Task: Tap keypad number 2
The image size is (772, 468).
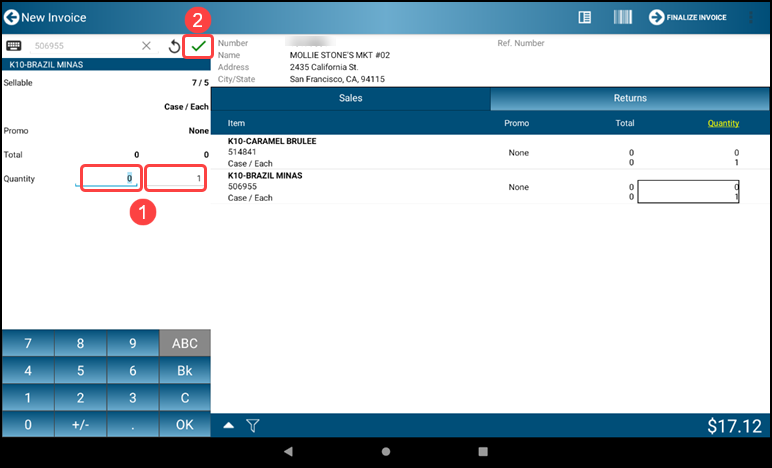Action: click(x=80, y=397)
